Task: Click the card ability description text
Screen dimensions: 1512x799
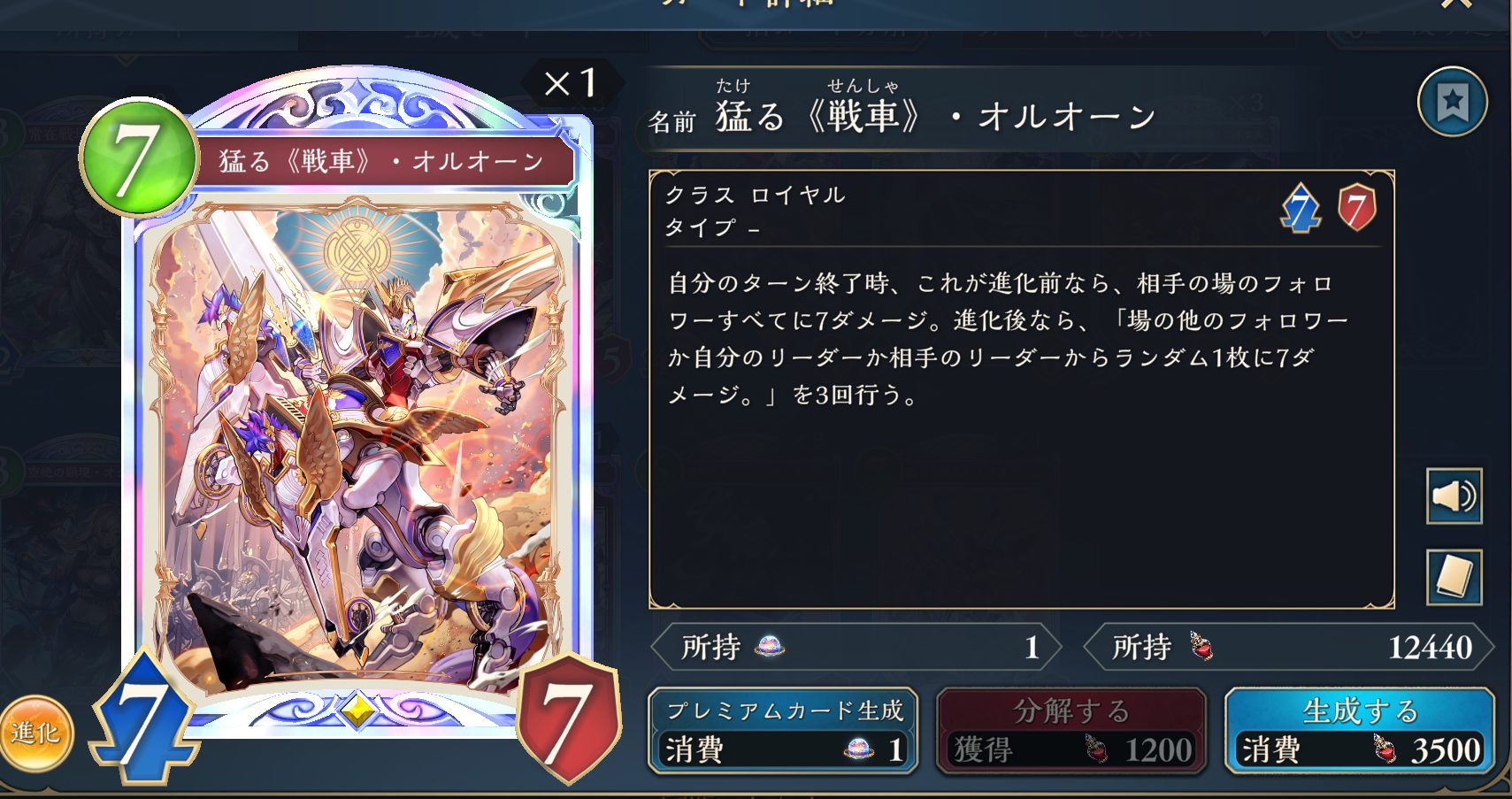Action: pyautogui.click(x=1008, y=339)
